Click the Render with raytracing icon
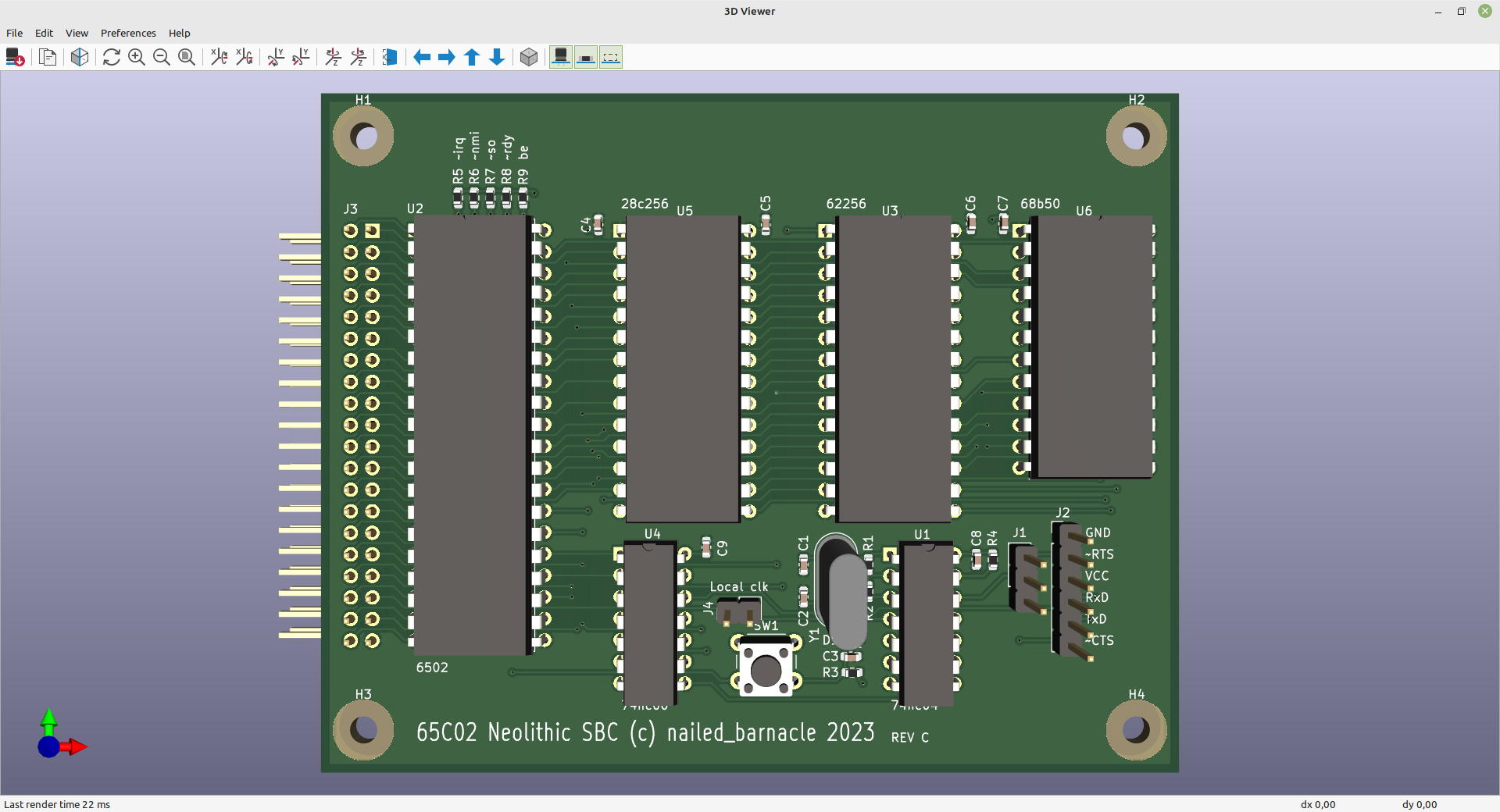Viewport: 1500px width, 812px height. 79,57
